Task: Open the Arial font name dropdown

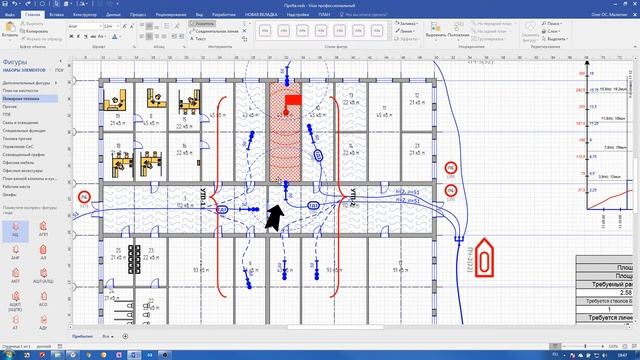Action: tap(100, 26)
